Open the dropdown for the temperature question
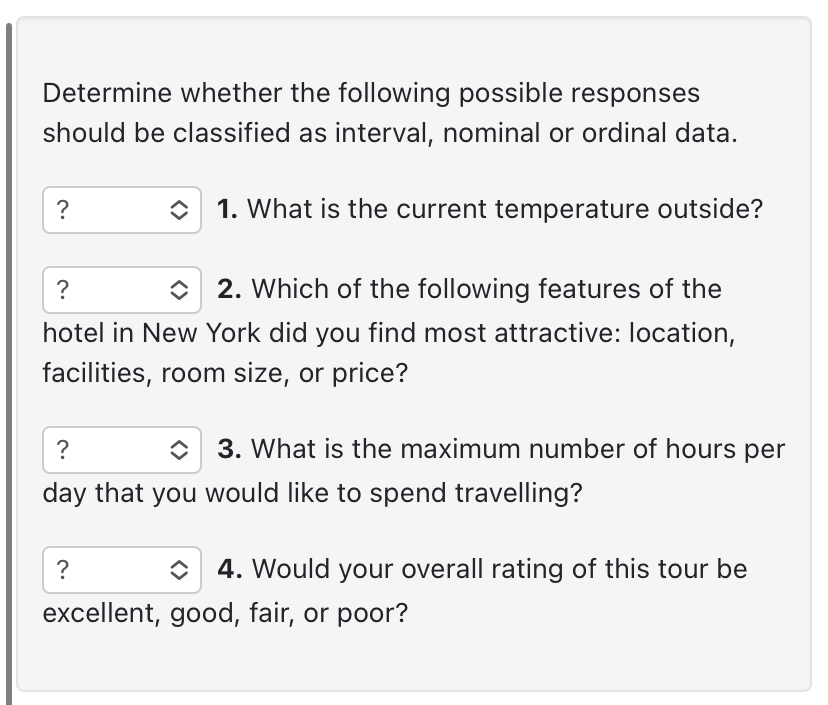This screenshot has height=705, width=828. click(121, 210)
